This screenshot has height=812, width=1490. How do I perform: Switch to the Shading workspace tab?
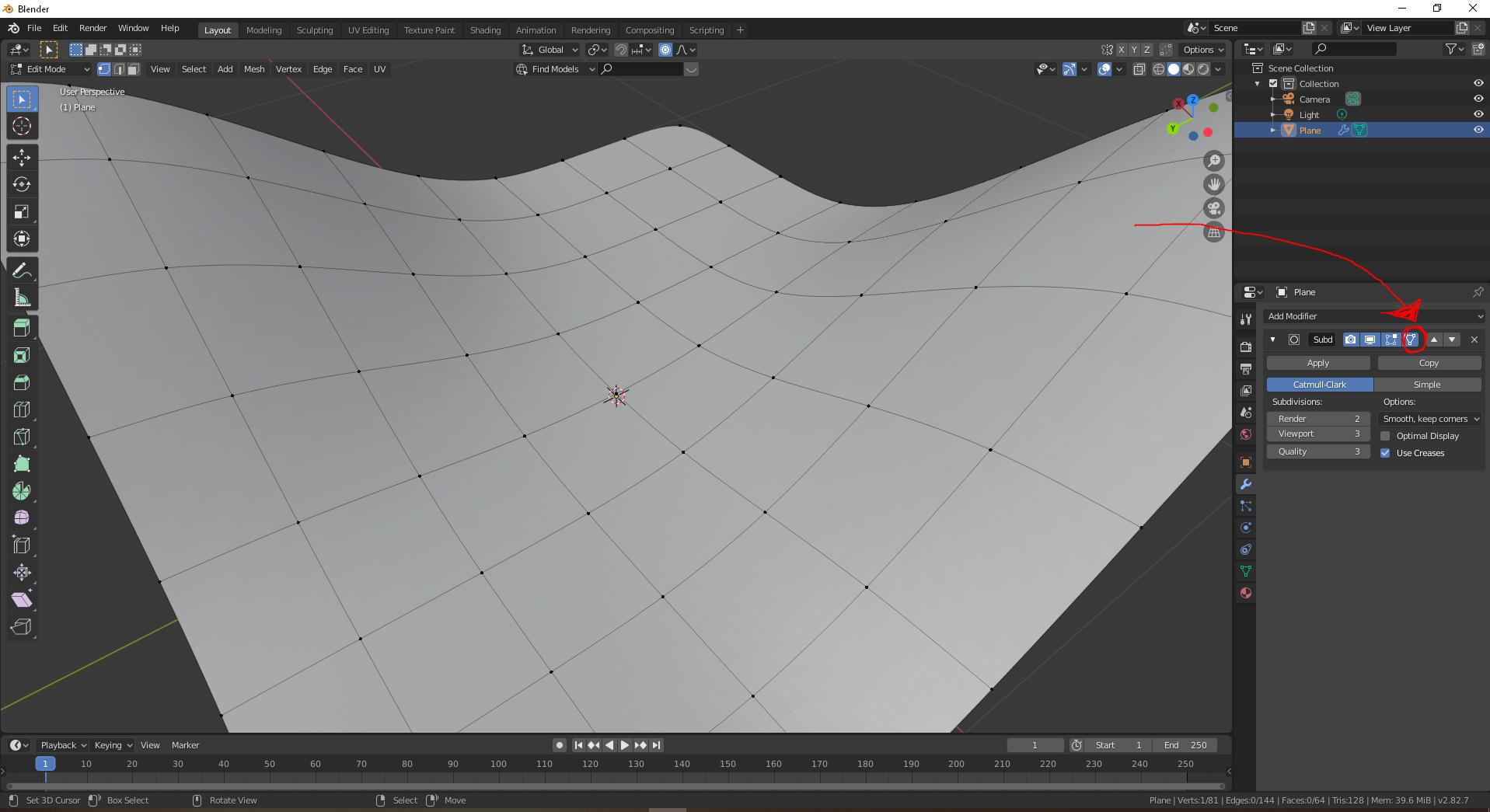[x=485, y=30]
